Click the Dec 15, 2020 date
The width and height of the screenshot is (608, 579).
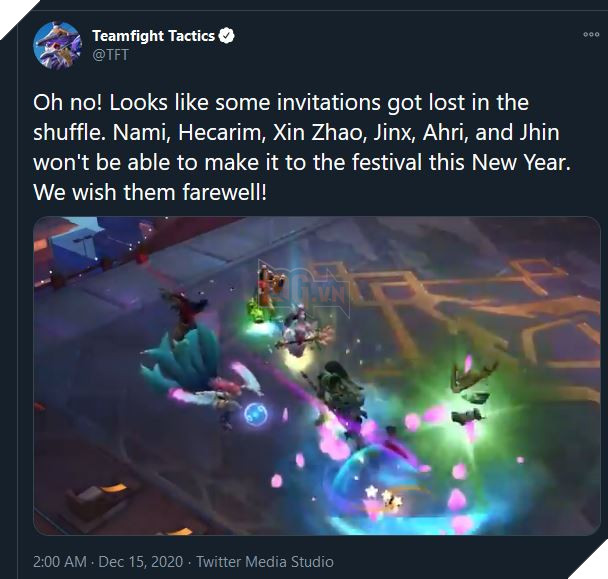point(141,562)
